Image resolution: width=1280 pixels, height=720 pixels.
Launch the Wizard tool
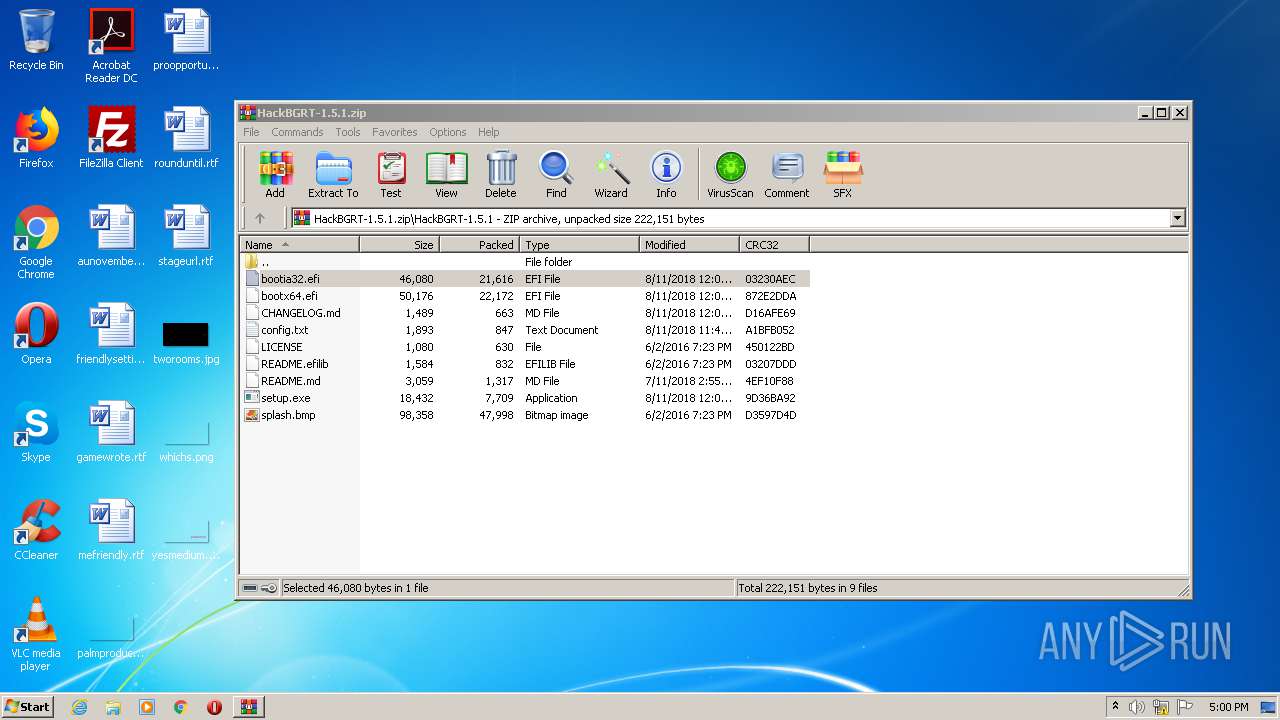click(x=611, y=175)
